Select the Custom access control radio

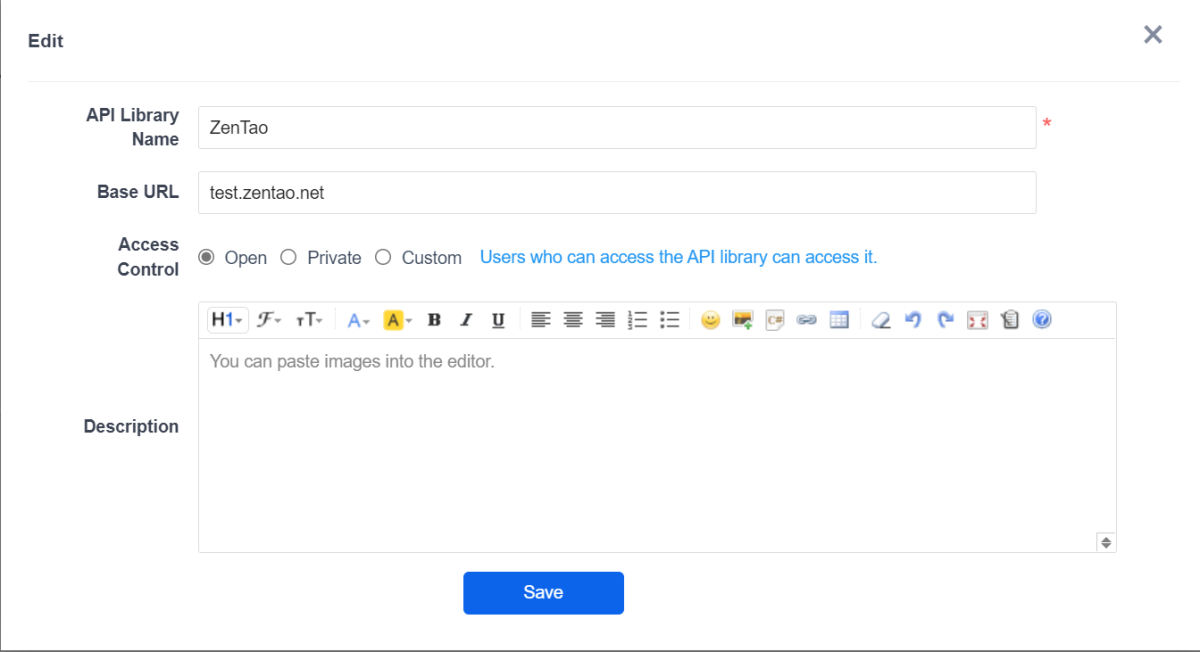pos(383,257)
